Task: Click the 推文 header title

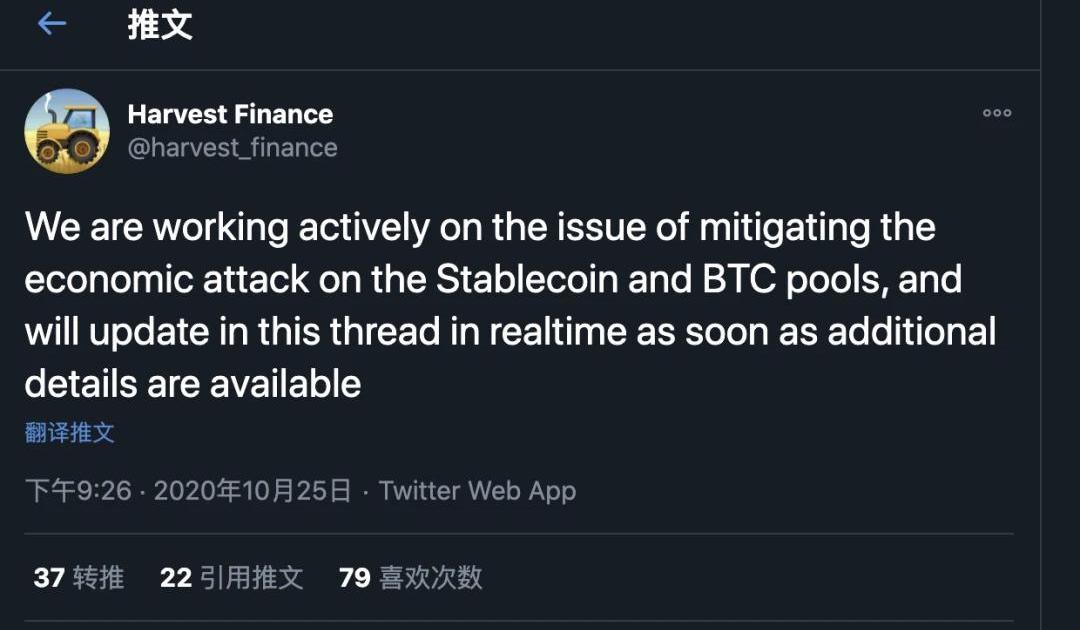Action: (x=160, y=25)
